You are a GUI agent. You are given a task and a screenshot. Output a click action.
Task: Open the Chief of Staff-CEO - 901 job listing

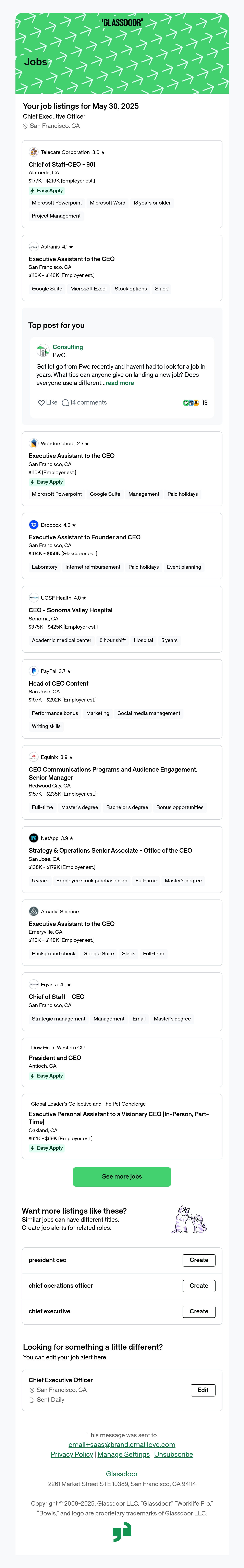pyautogui.click(x=62, y=164)
